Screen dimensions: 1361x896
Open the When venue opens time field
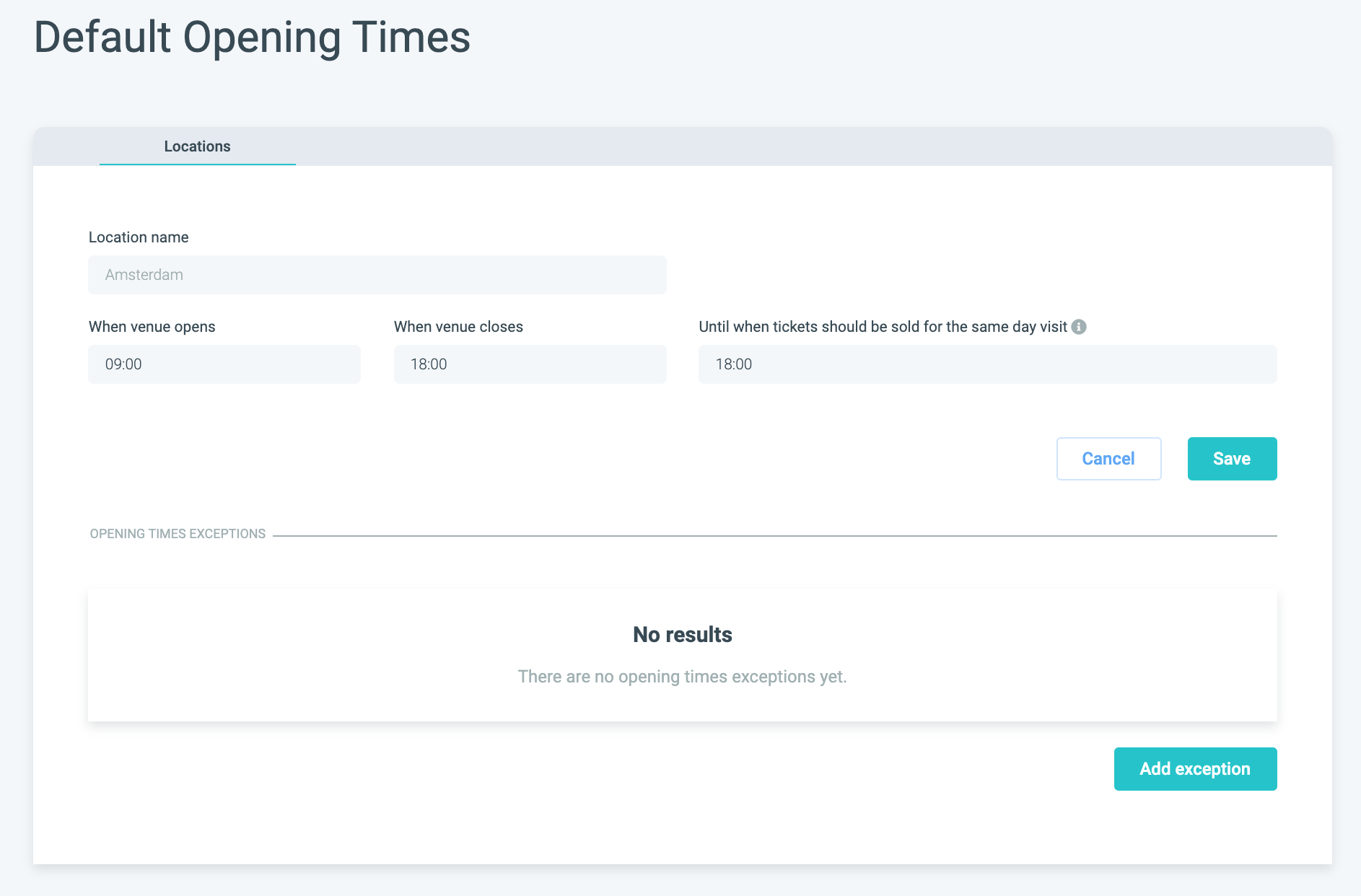pyautogui.click(x=224, y=364)
